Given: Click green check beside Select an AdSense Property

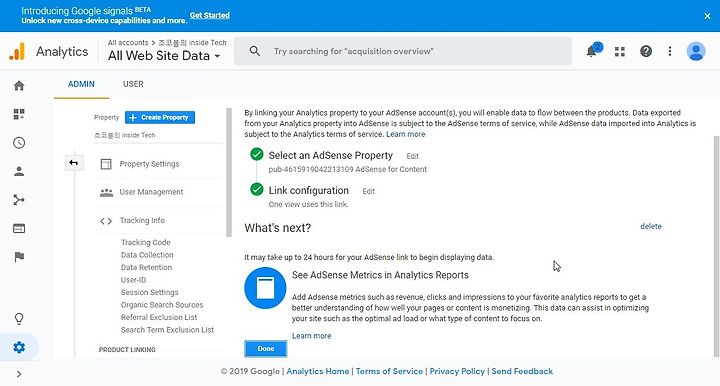Looking at the screenshot, I should 257,154.
